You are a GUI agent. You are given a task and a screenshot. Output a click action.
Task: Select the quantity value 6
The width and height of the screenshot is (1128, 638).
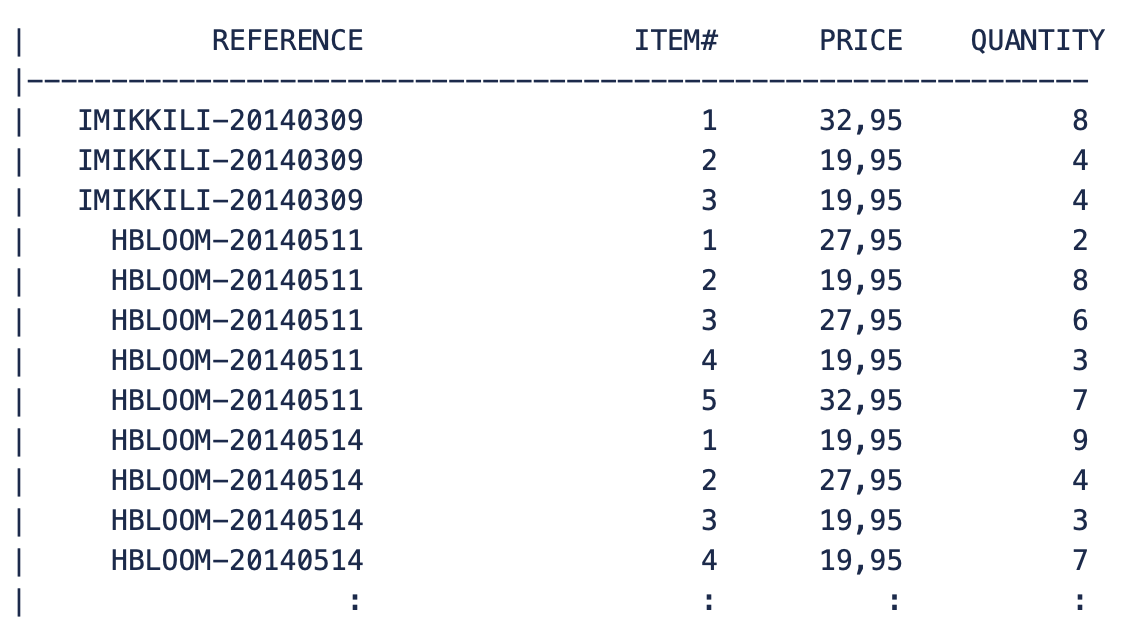click(1079, 321)
